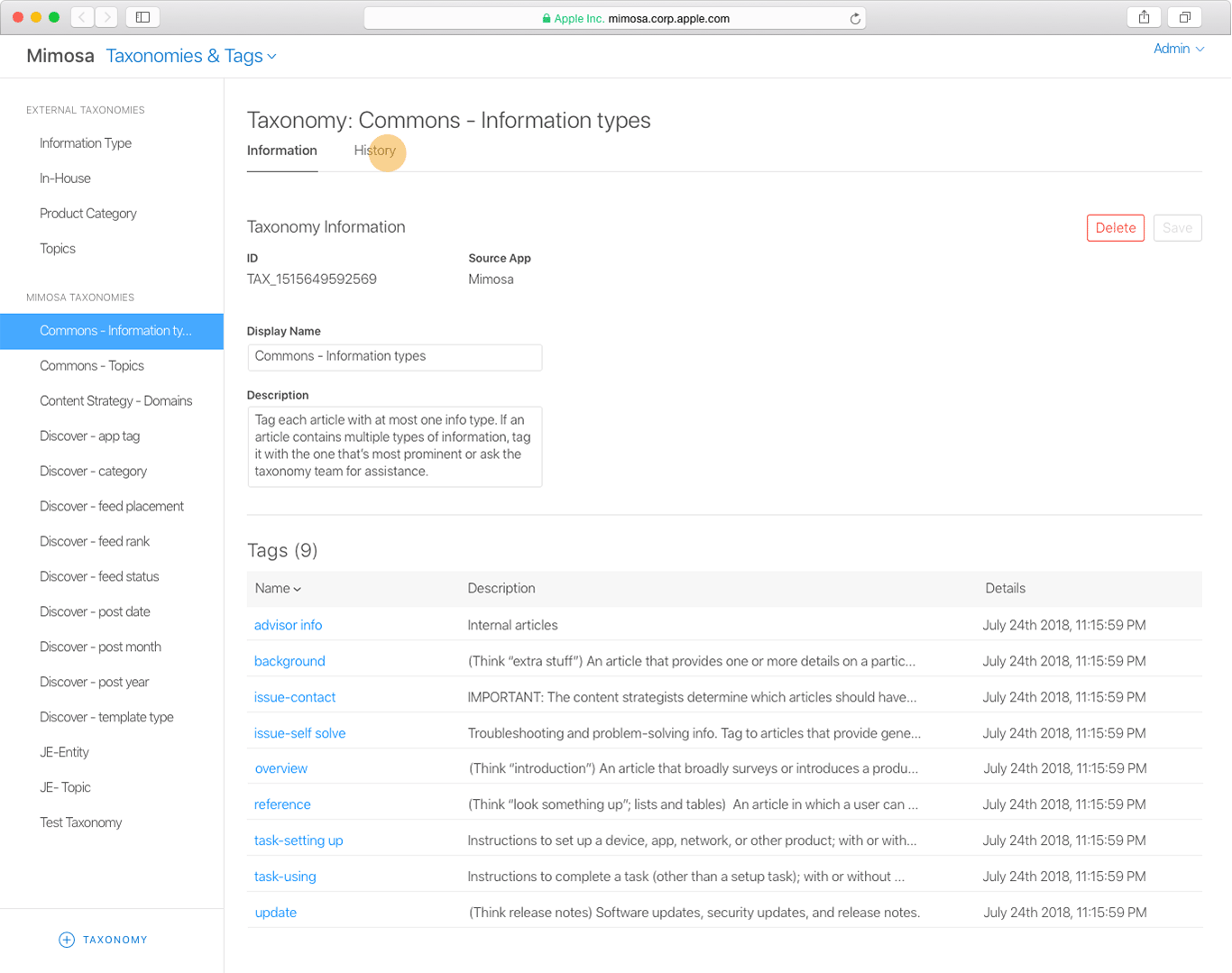Open the advisor info tag link
The width and height of the screenshot is (1232, 973).
[x=288, y=625]
